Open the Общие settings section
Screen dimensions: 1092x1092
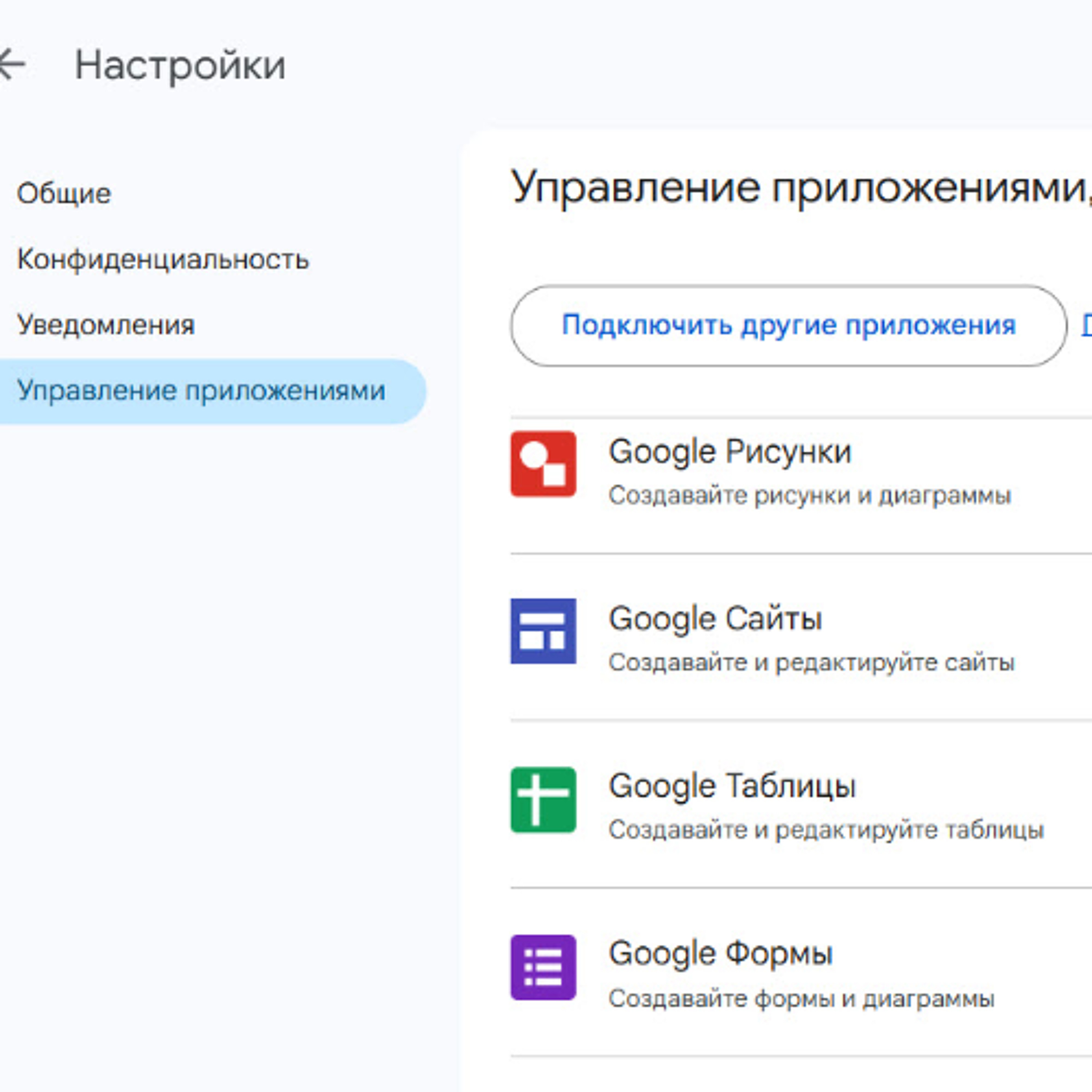(64, 194)
